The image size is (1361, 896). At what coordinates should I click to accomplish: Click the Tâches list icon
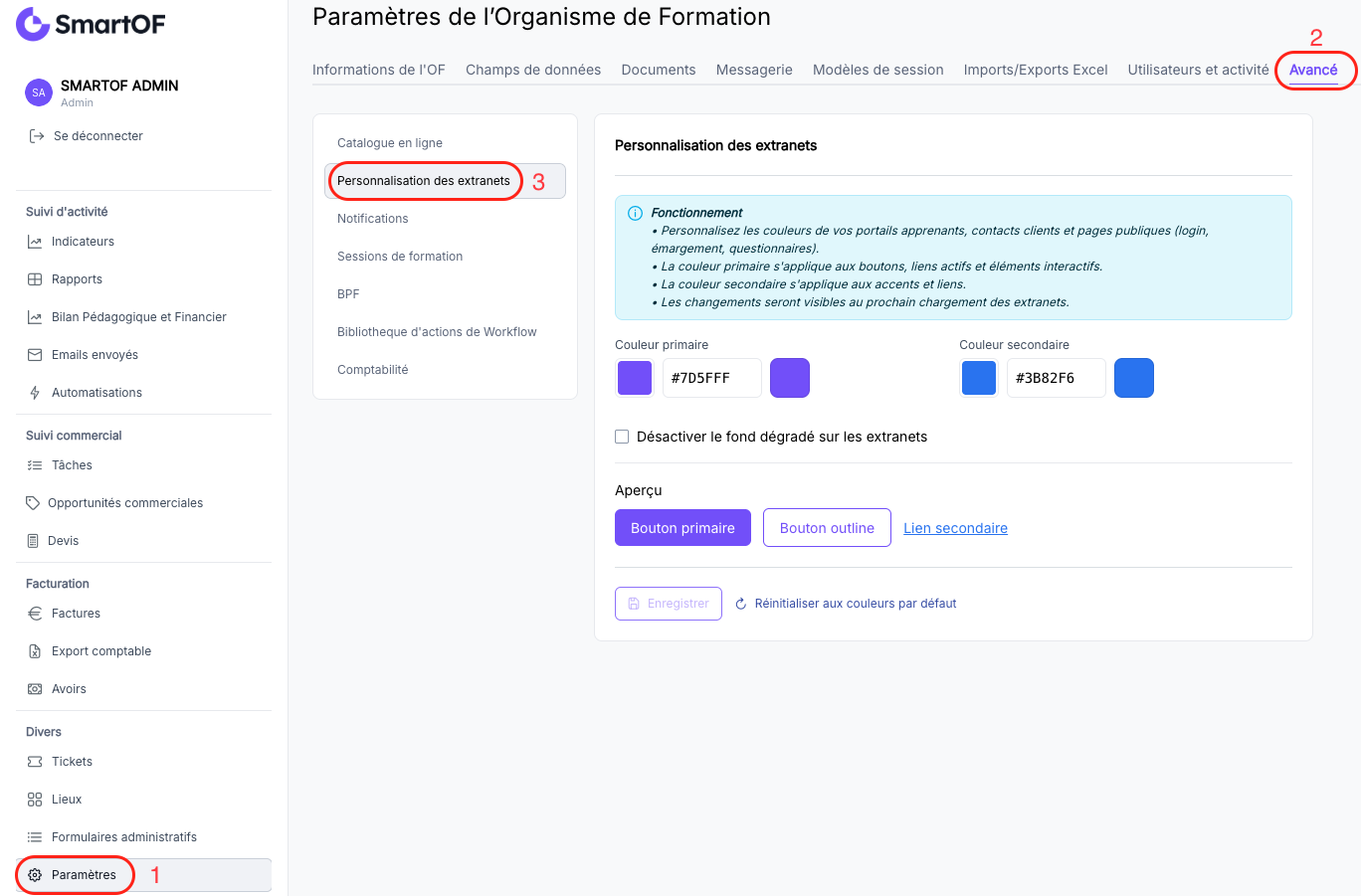[35, 465]
